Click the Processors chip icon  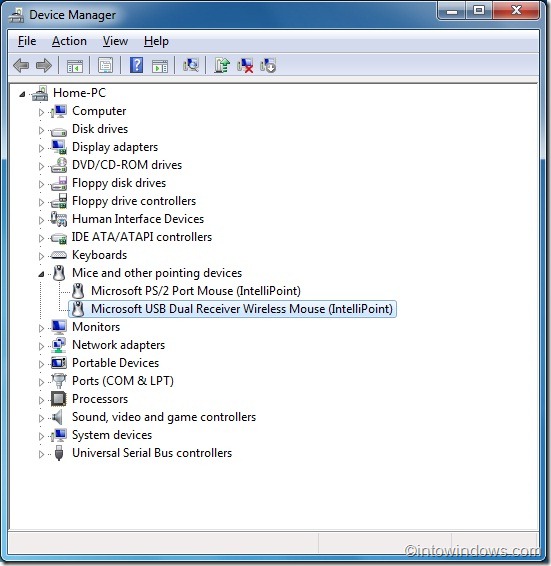(58, 399)
